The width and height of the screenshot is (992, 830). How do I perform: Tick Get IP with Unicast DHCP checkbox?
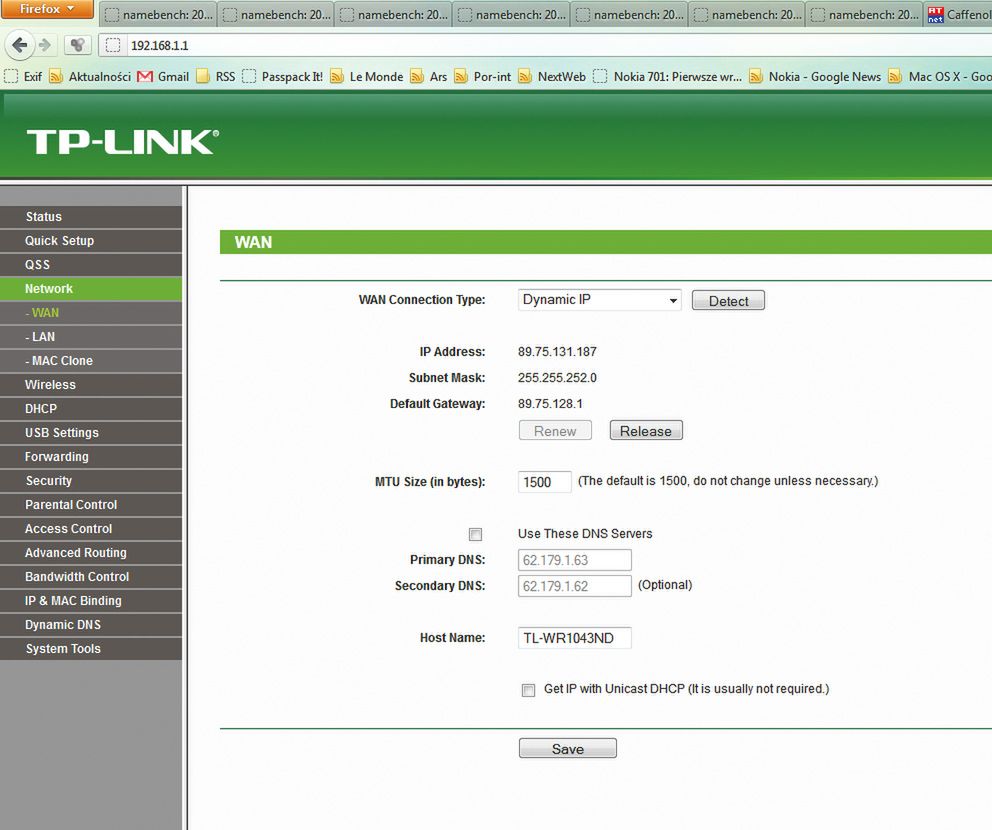pyautogui.click(x=528, y=690)
